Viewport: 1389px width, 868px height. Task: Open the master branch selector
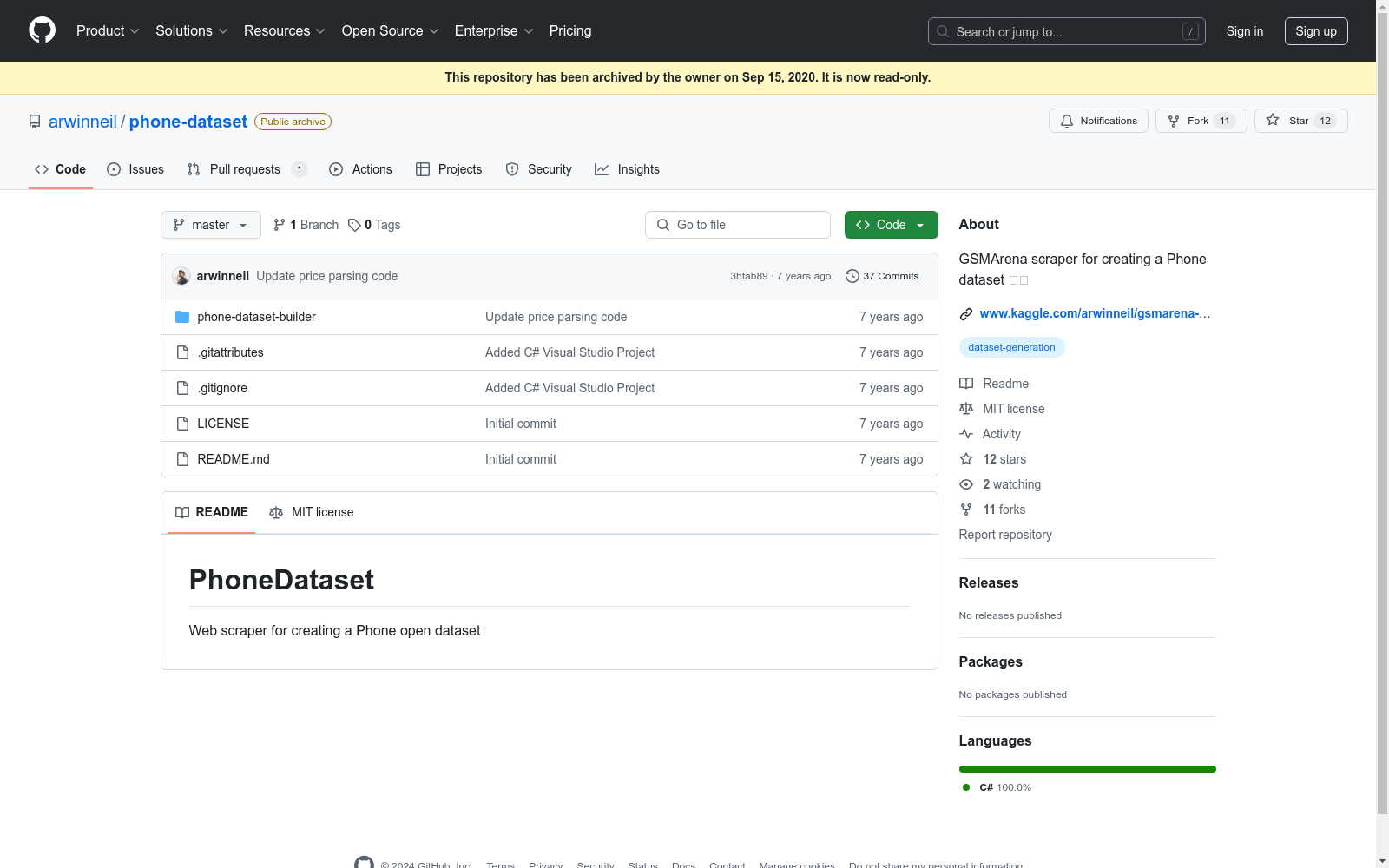pyautogui.click(x=211, y=225)
